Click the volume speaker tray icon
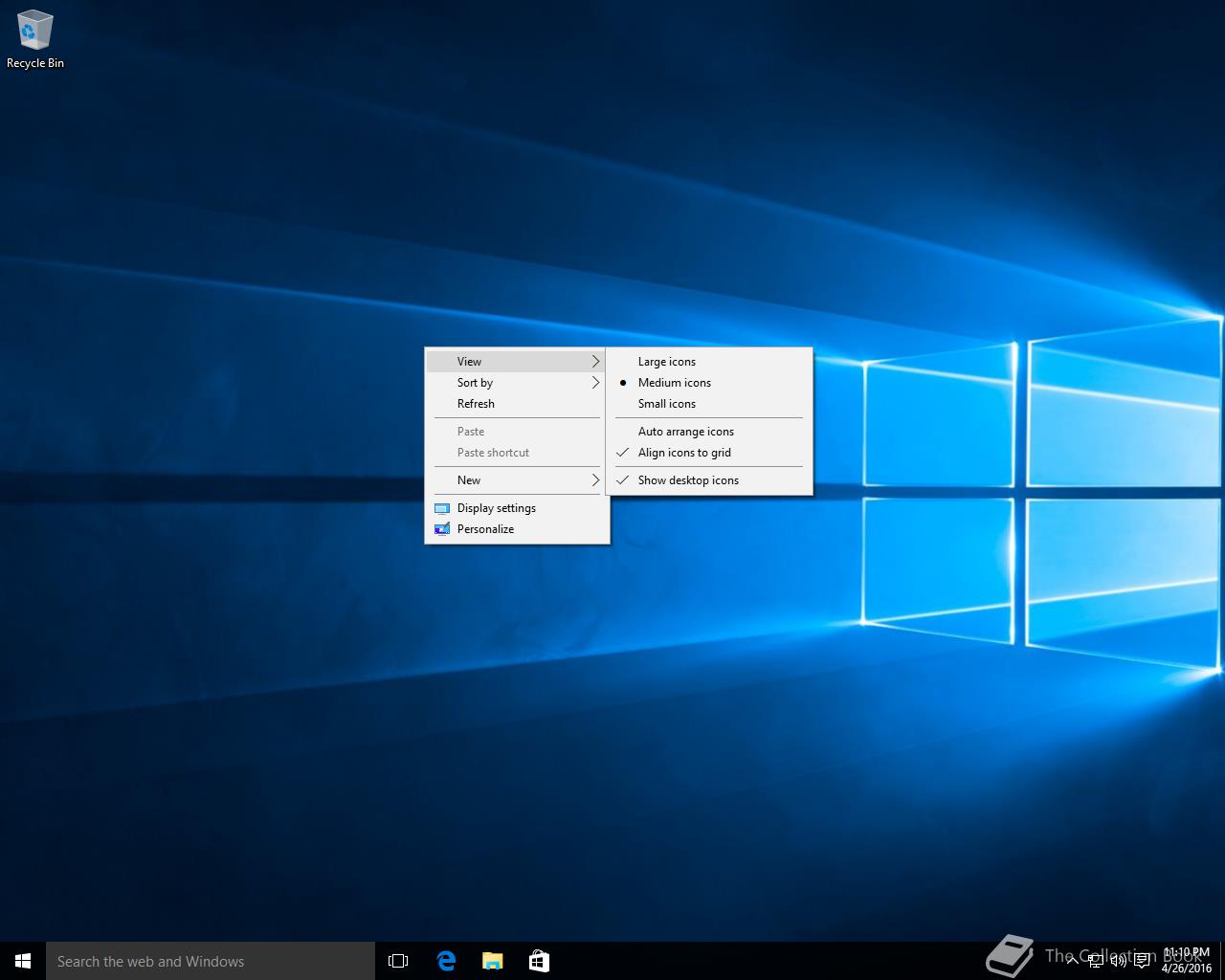Image resolution: width=1225 pixels, height=980 pixels. click(x=1118, y=961)
